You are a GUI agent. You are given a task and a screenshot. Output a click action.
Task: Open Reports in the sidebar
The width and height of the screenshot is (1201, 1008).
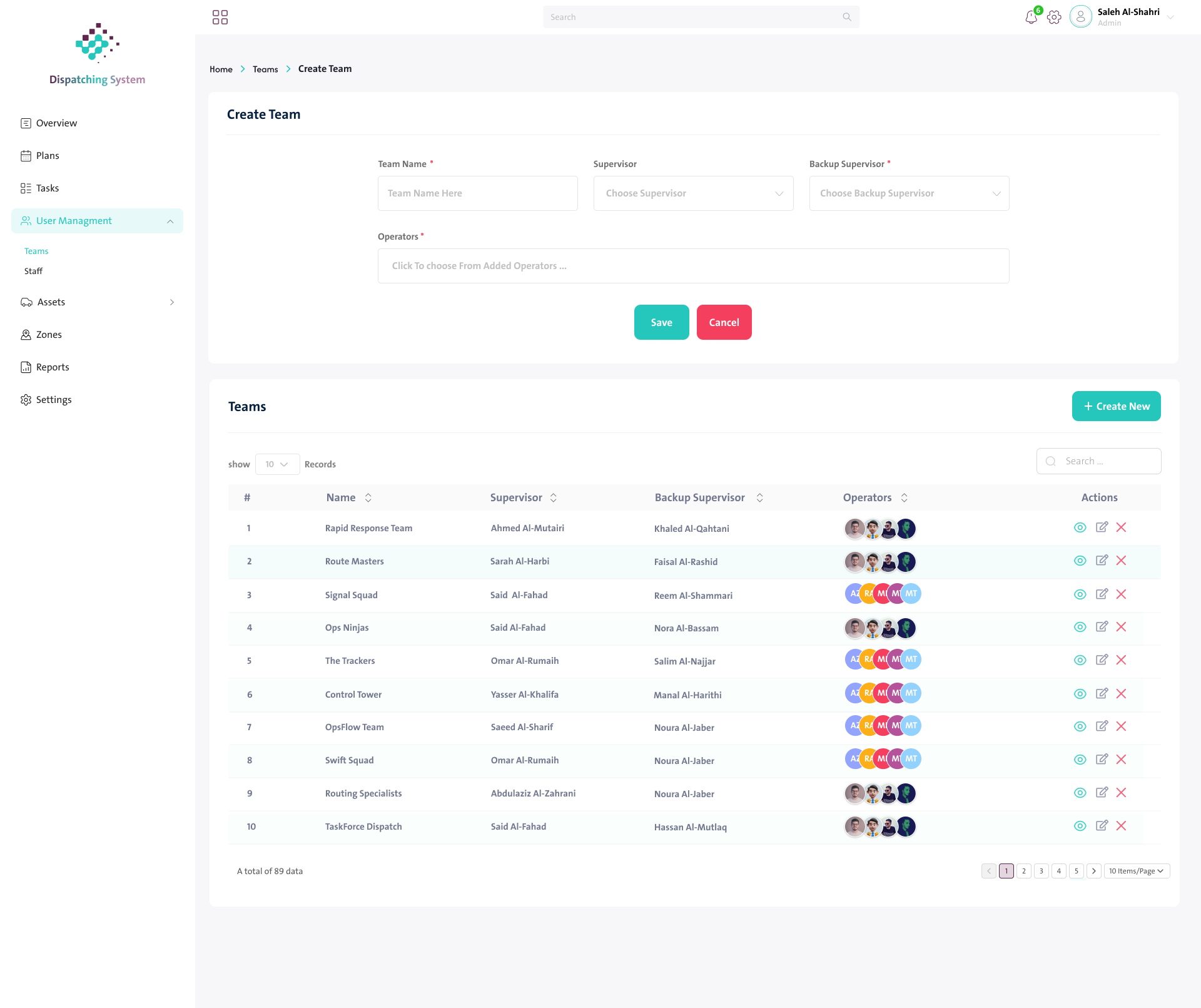tap(53, 367)
